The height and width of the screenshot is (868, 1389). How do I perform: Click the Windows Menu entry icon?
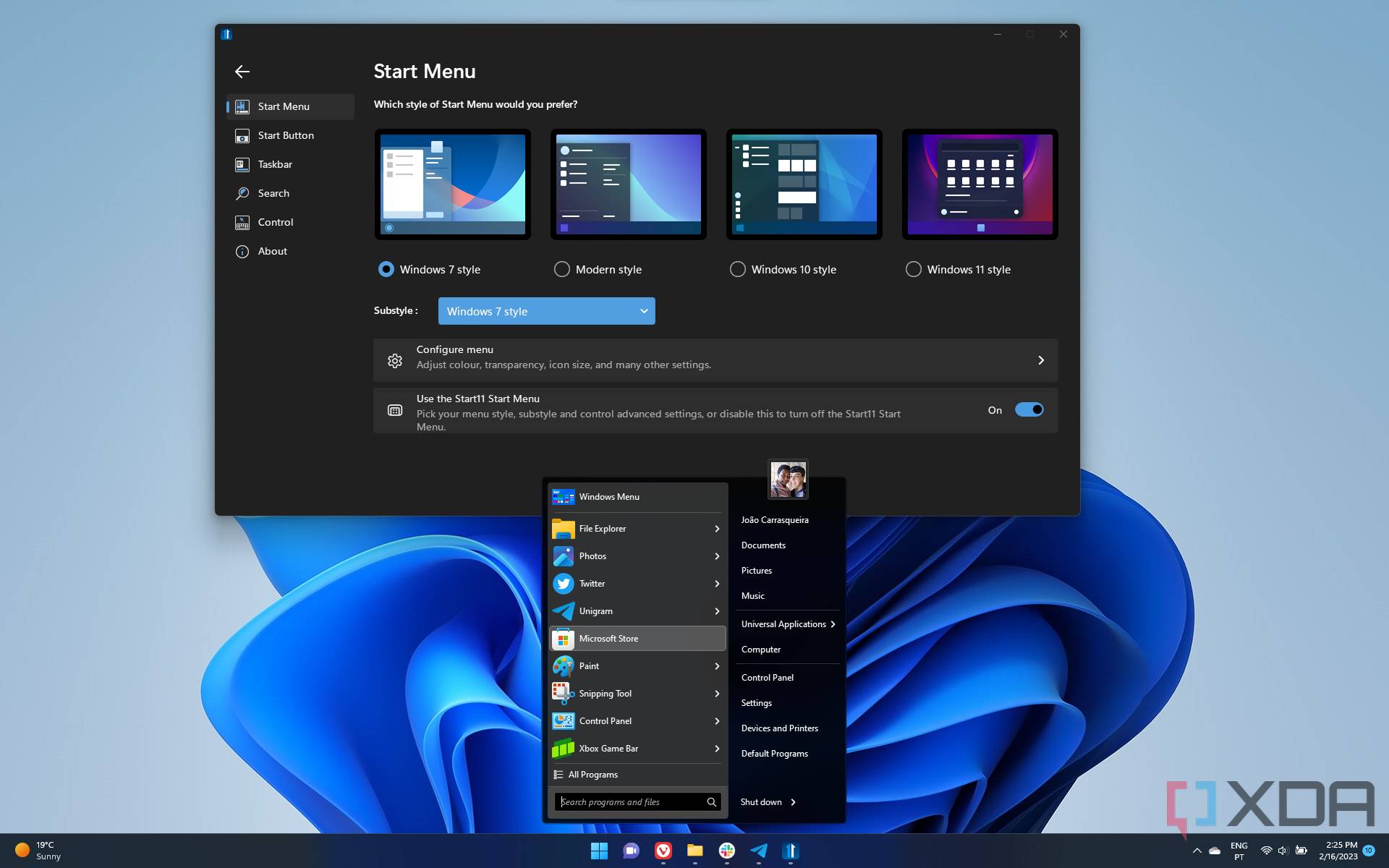tap(564, 497)
